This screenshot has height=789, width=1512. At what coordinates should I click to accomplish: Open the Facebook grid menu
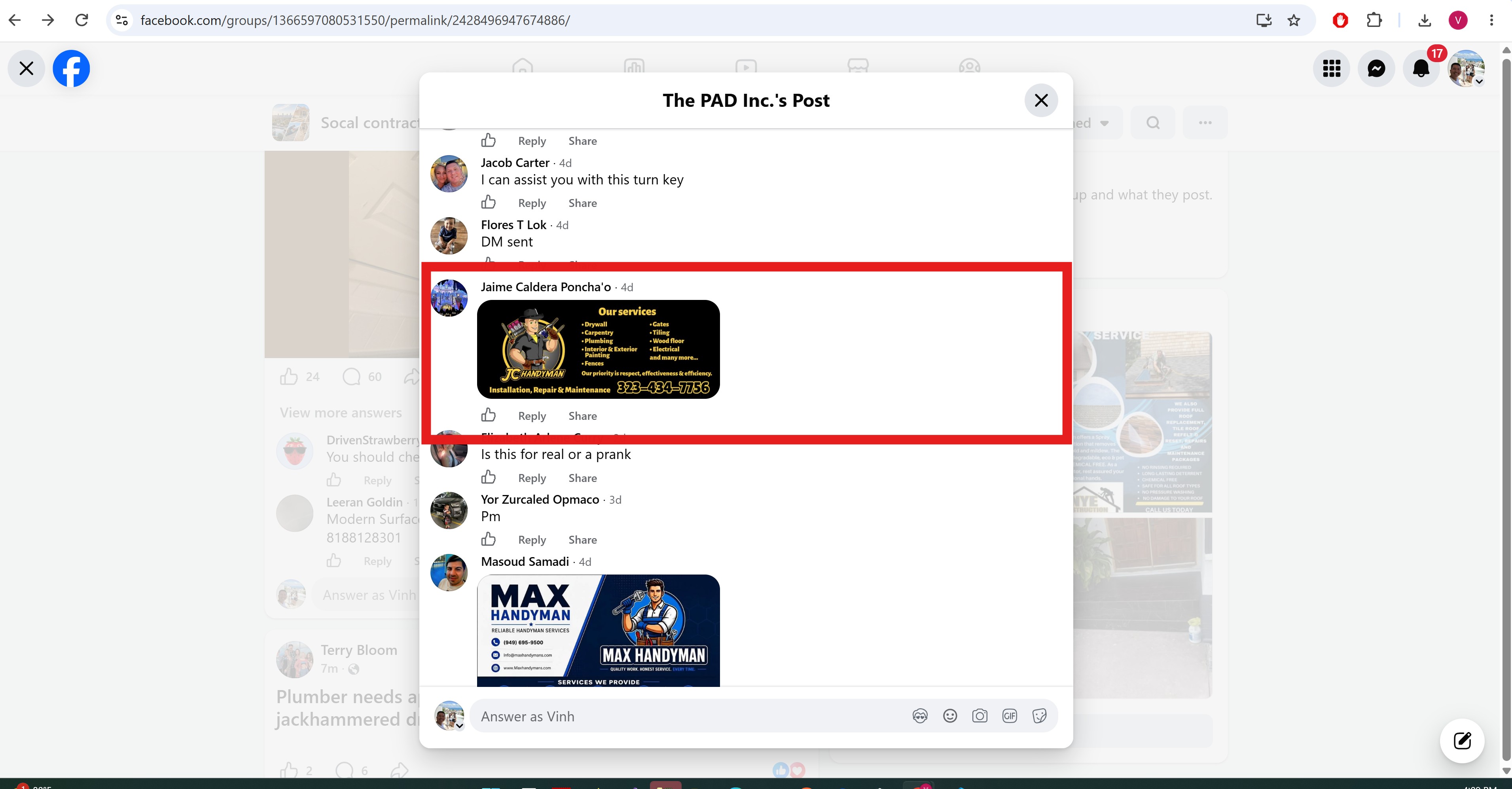(1332, 68)
